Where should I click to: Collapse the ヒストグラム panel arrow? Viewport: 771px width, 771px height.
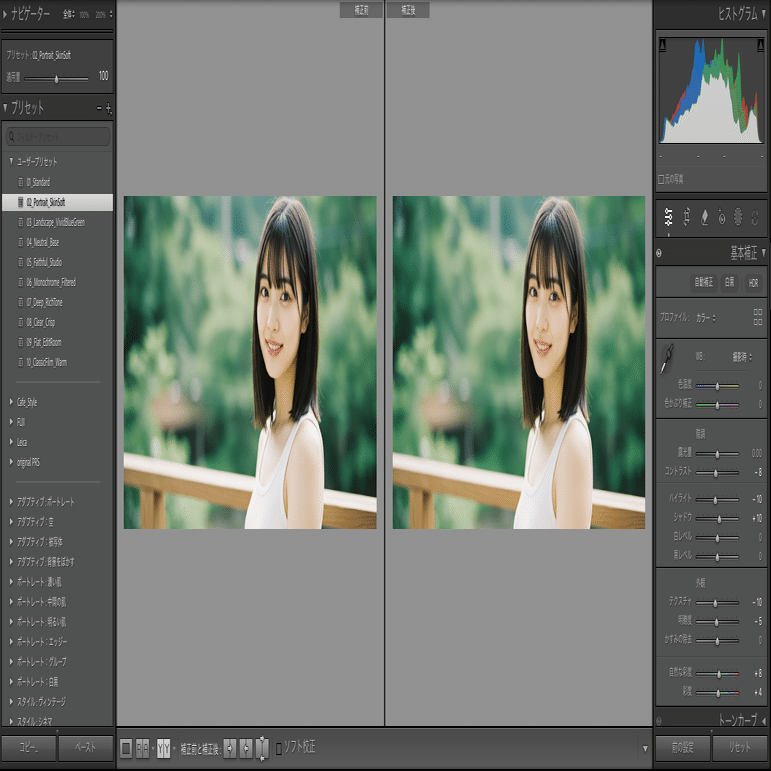764,14
